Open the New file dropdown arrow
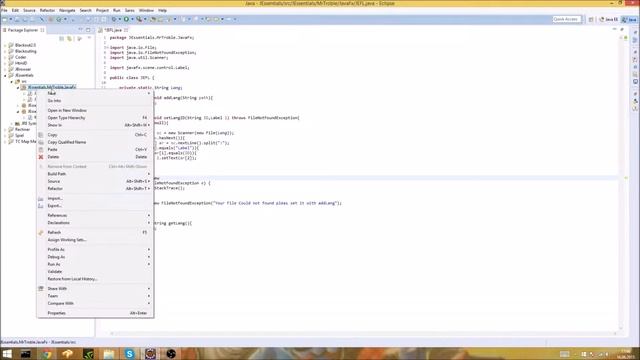Viewport: 640px width, 360px height. pos(11,19)
